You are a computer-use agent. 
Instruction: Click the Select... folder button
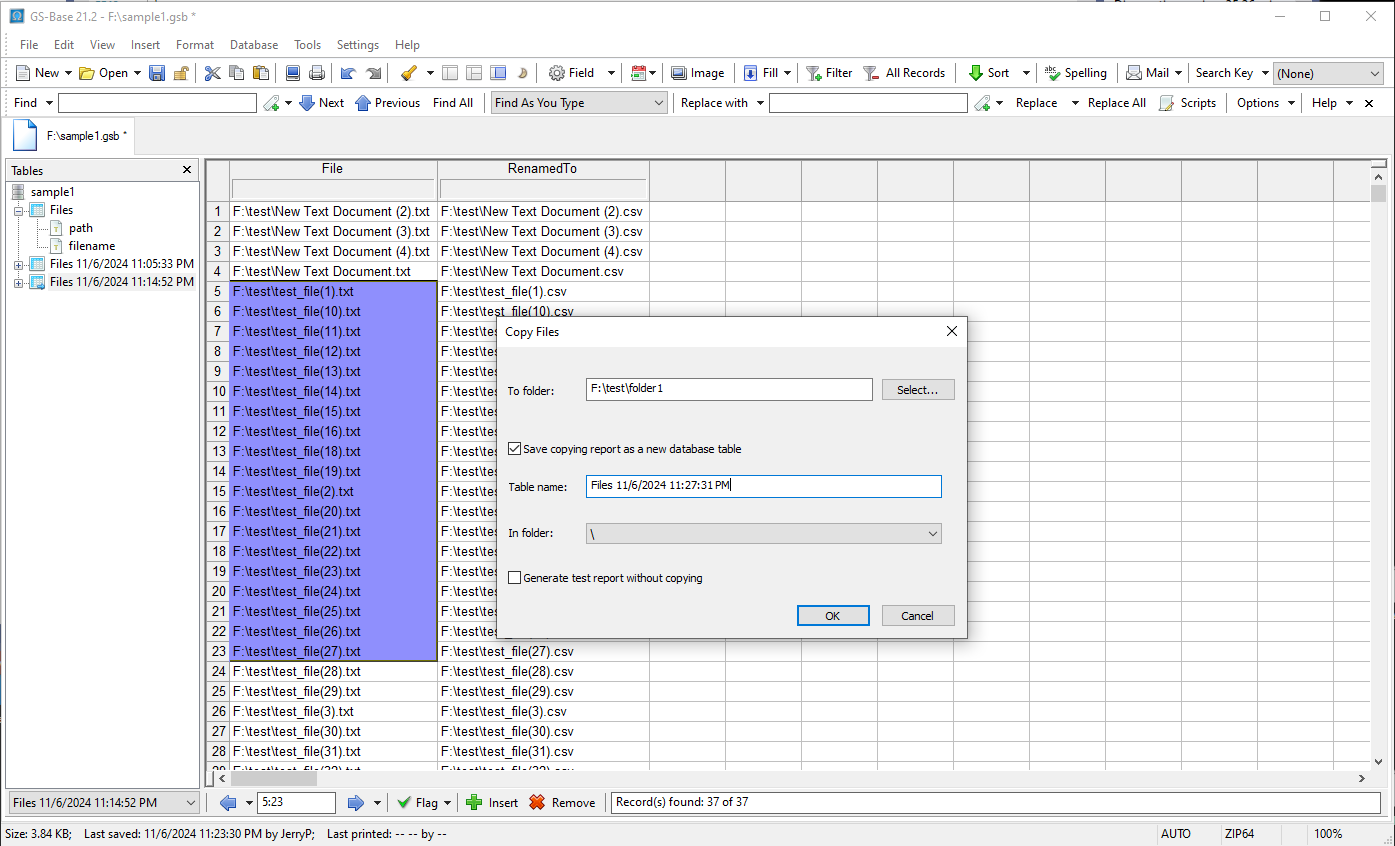tap(918, 390)
